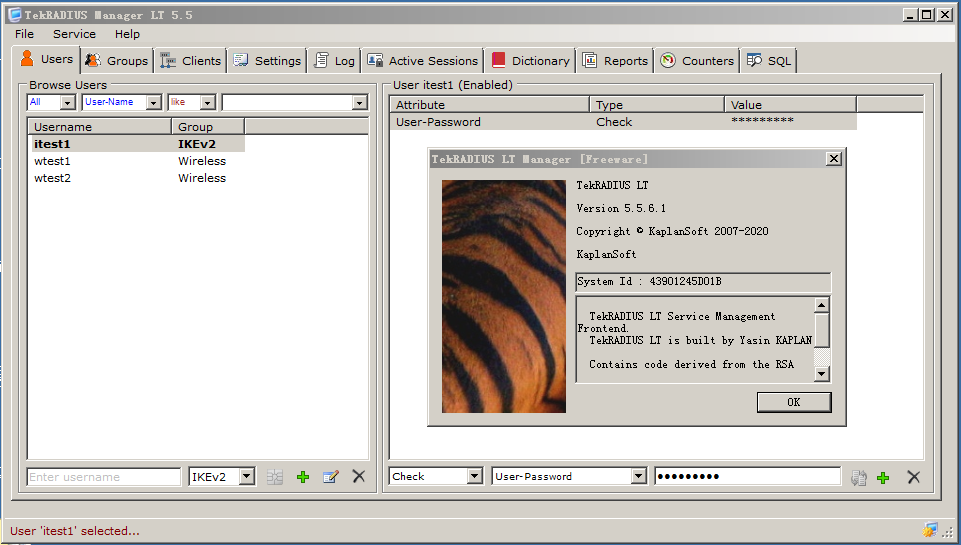Click the green plus add user icon
This screenshot has height=545, width=961.
click(x=303, y=477)
